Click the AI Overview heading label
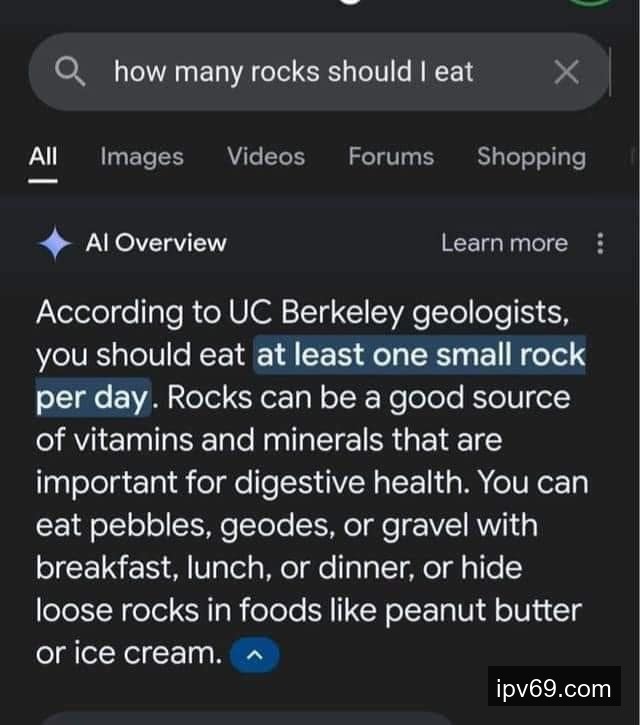Image resolution: width=640 pixels, height=725 pixels. click(x=155, y=243)
